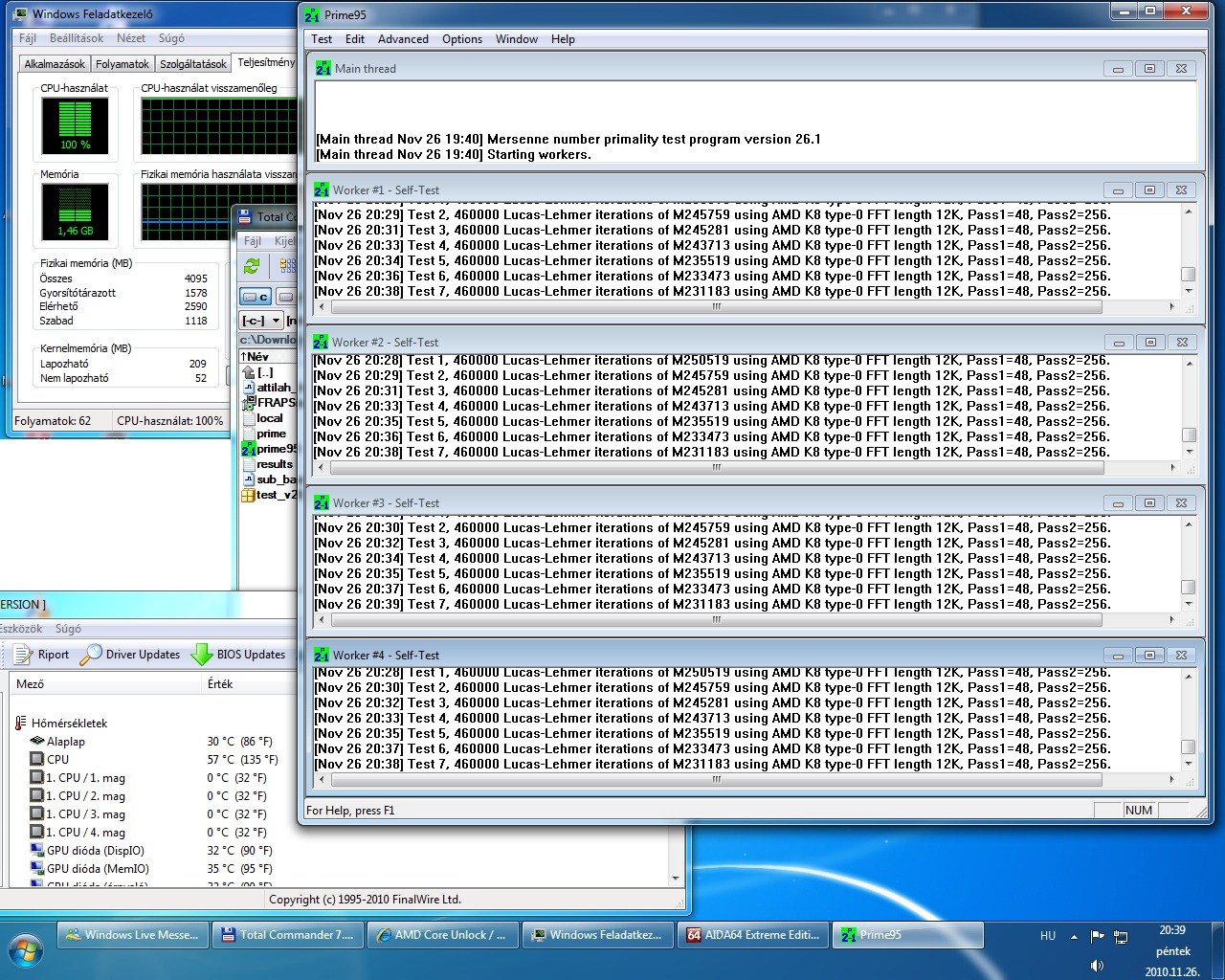Click the GPU dióda (DispIO) row icon
This screenshot has height=980, width=1225.
pos(37,851)
